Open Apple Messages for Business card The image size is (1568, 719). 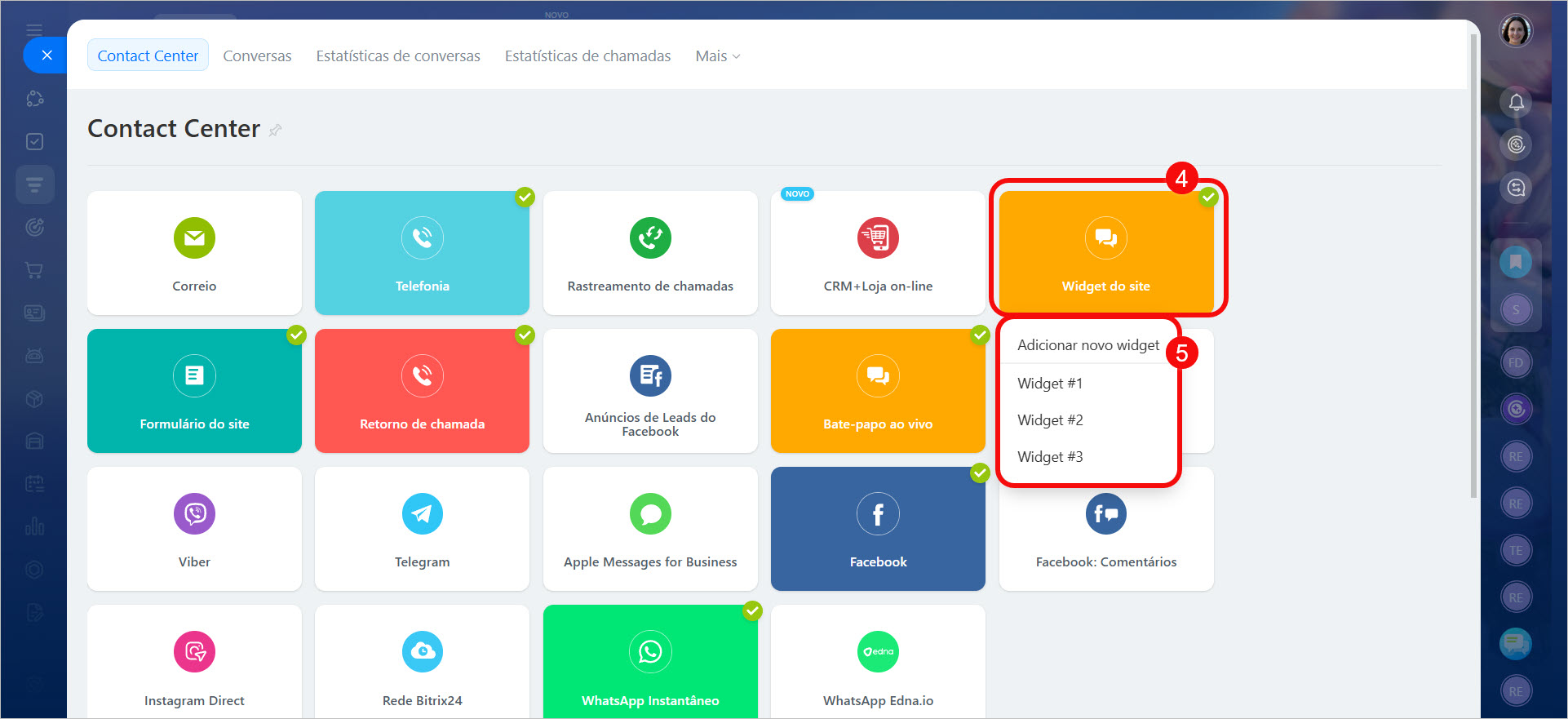click(650, 529)
